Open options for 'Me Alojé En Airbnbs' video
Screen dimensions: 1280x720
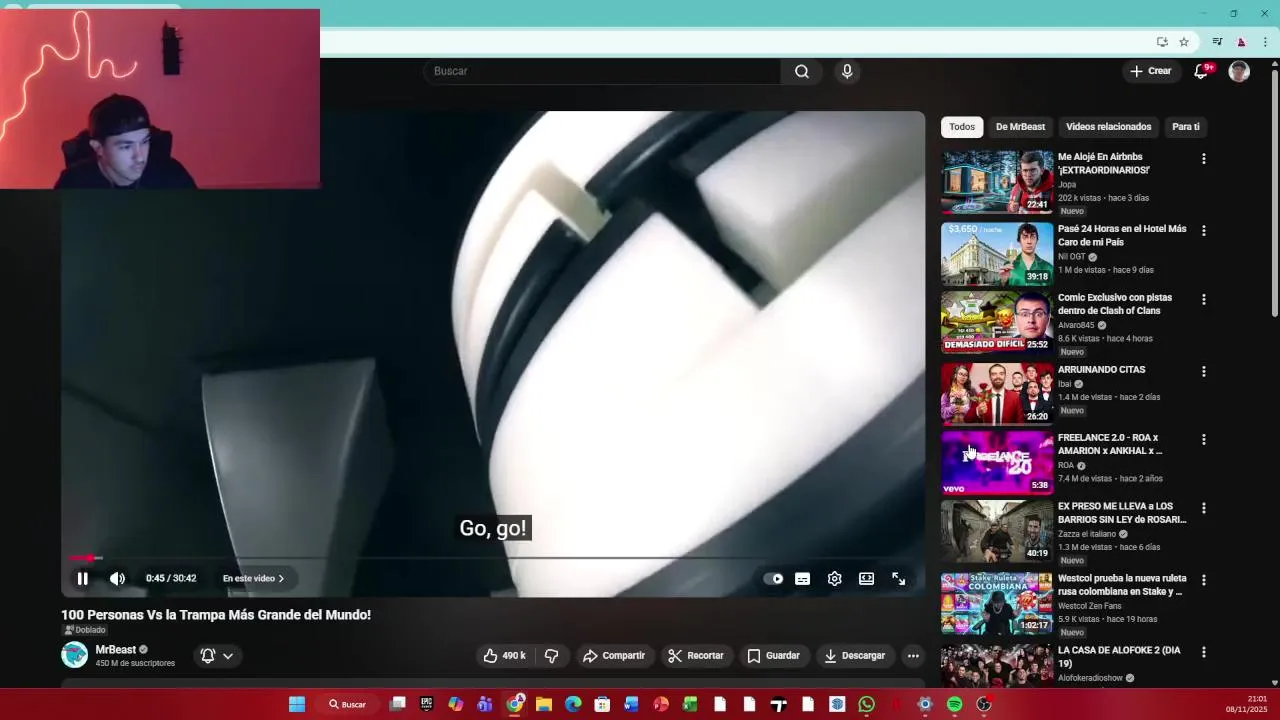(x=1203, y=159)
